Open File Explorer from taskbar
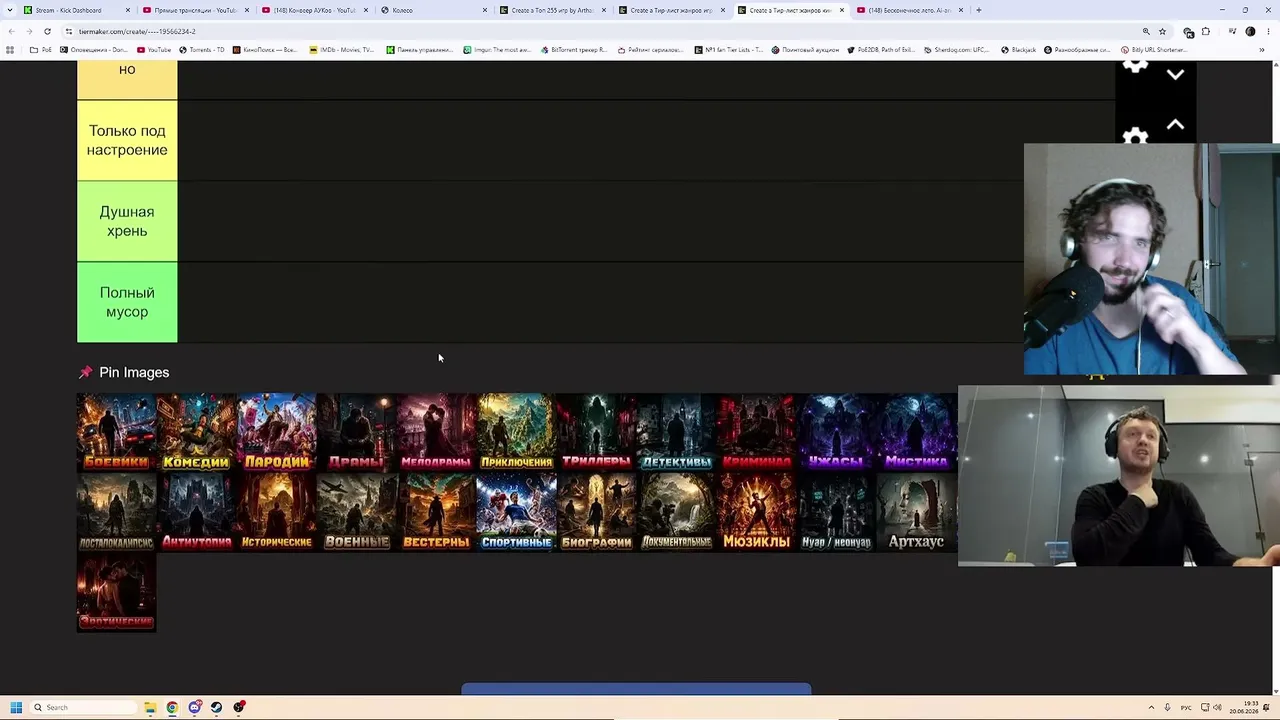Viewport: 1280px width, 720px height. 150,707
